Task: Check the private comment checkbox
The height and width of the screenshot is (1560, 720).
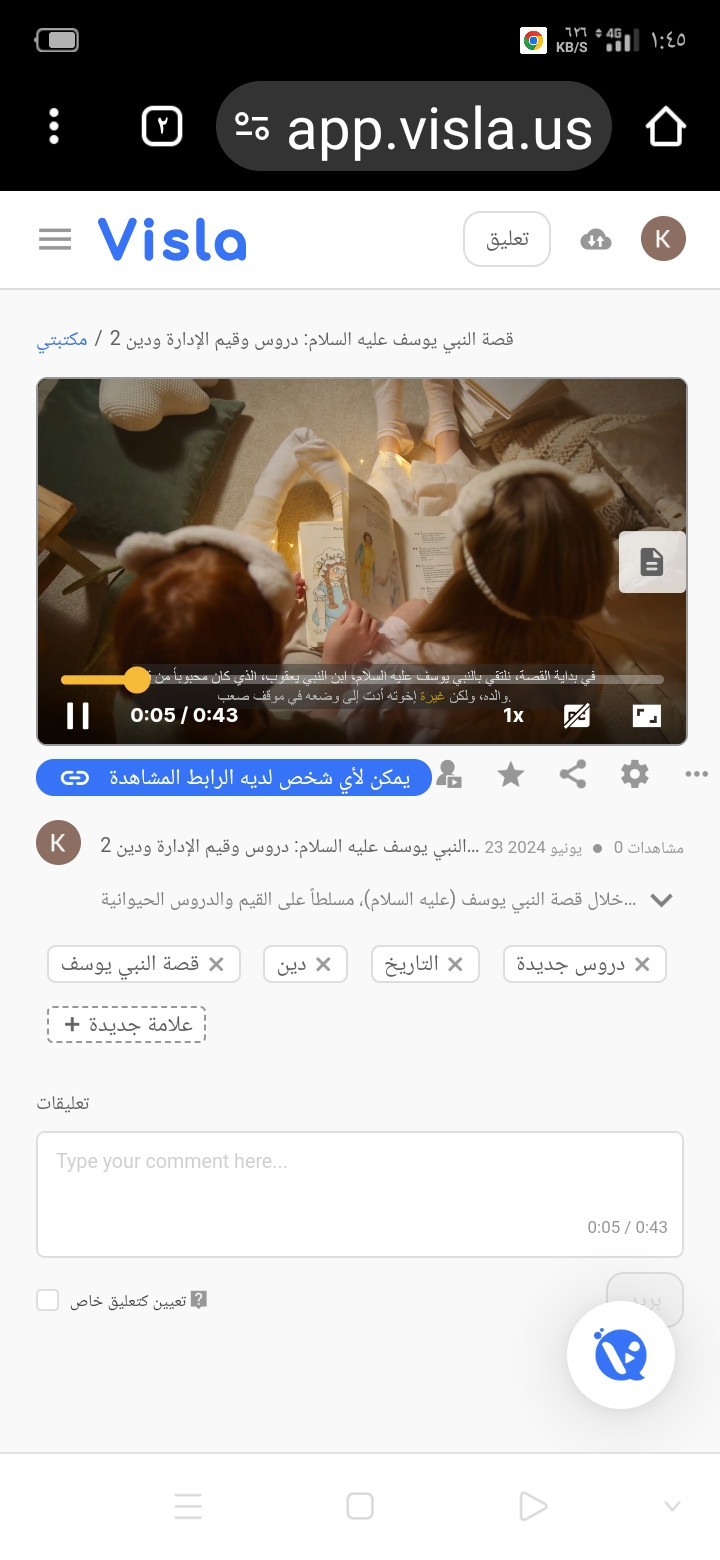Action: click(x=48, y=1300)
